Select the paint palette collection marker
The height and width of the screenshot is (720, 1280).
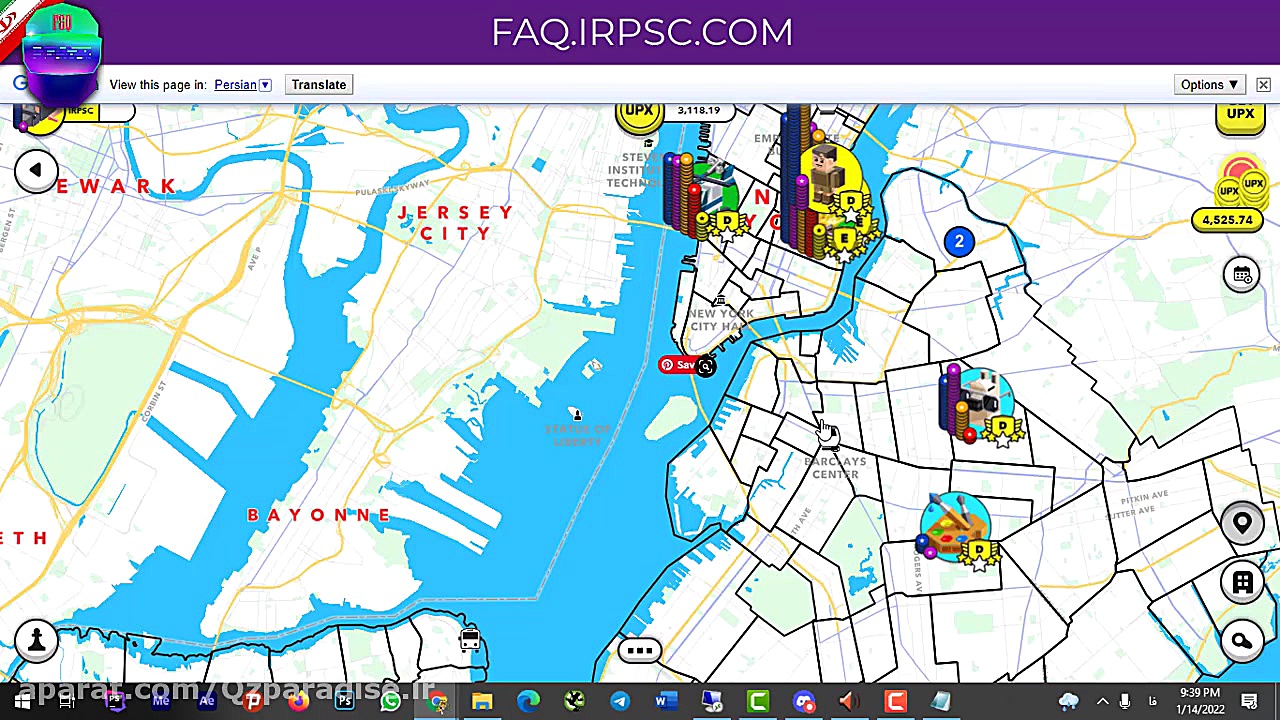pos(953,528)
